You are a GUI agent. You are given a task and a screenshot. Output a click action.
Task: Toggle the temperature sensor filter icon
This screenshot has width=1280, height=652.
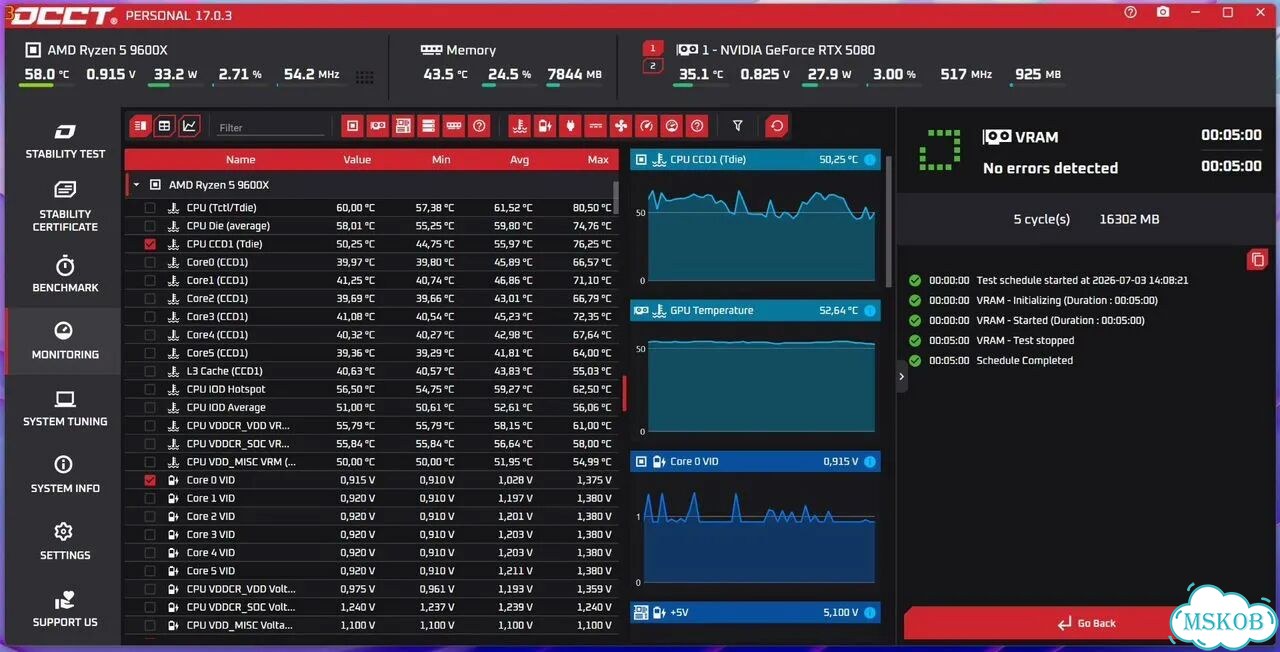click(x=518, y=126)
